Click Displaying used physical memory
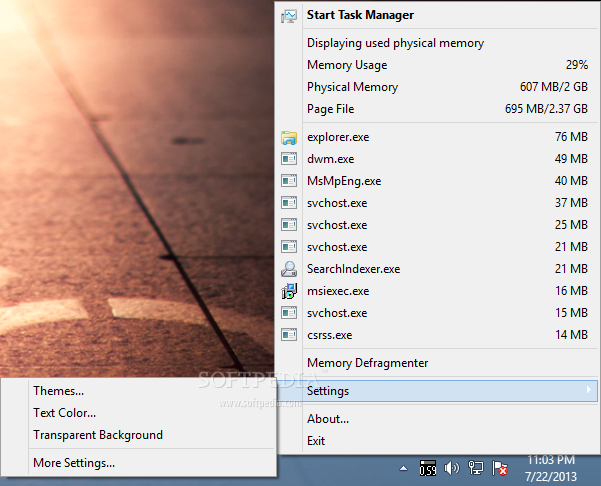 [395, 43]
